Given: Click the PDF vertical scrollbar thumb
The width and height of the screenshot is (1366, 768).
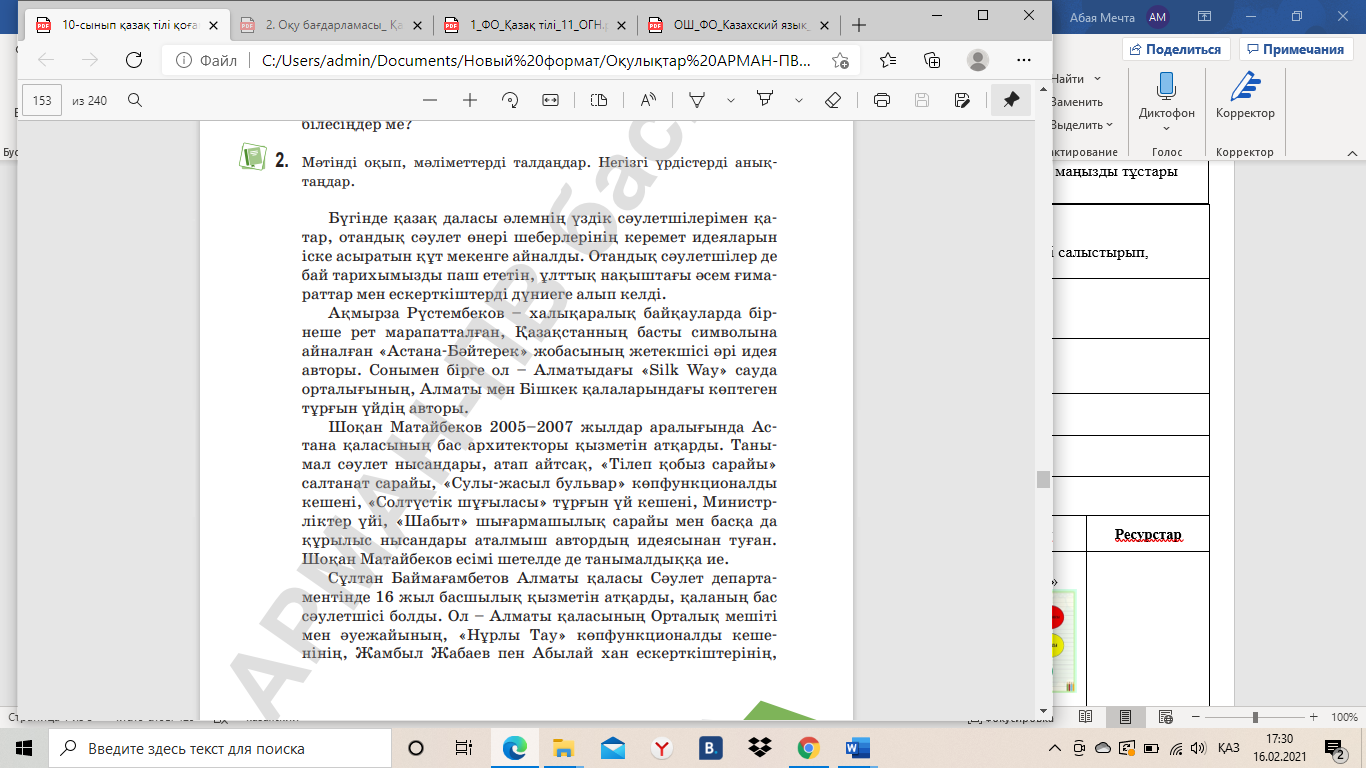Looking at the screenshot, I should tap(1044, 479).
